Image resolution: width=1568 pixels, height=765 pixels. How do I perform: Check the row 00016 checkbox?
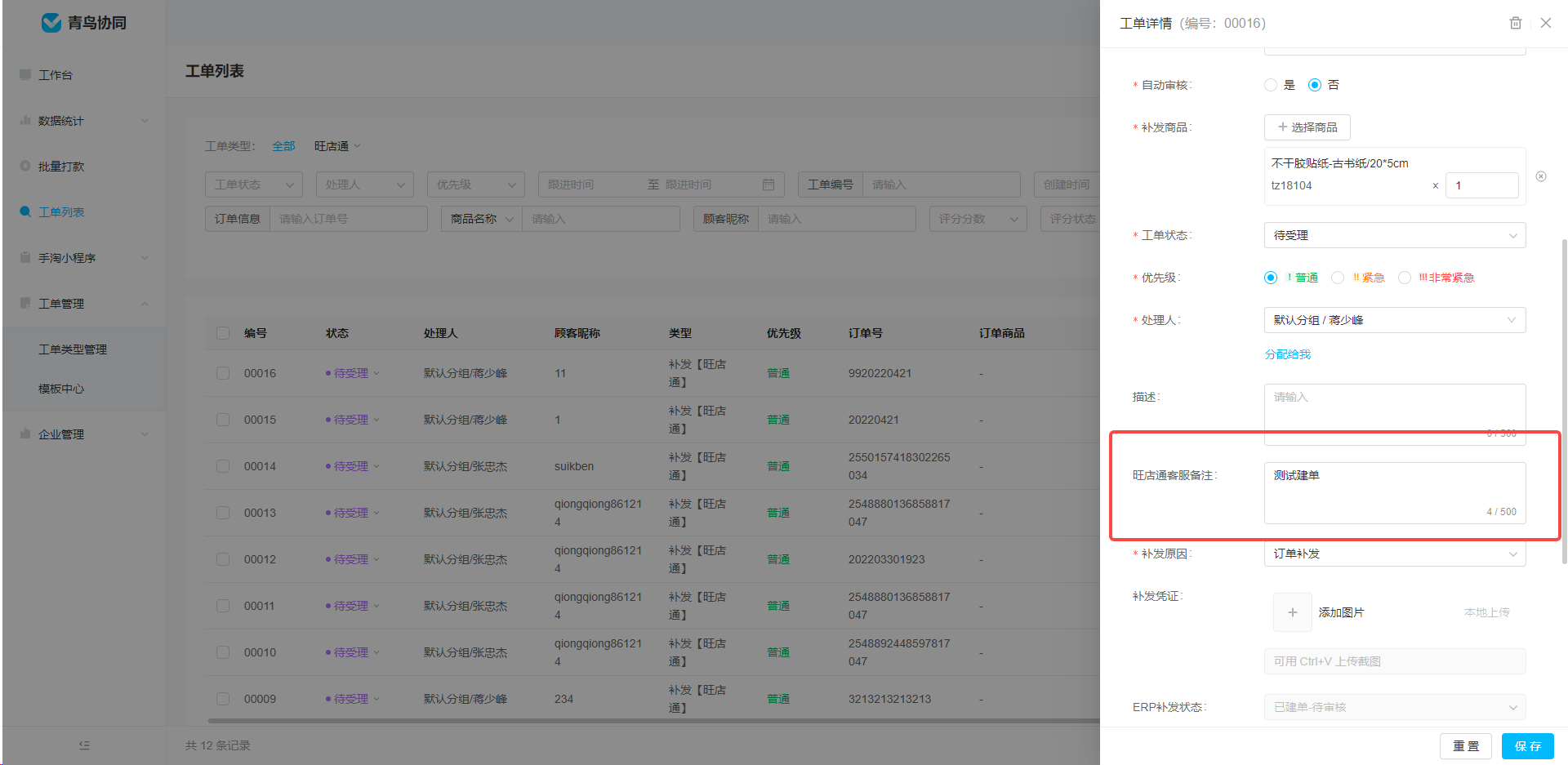click(223, 373)
